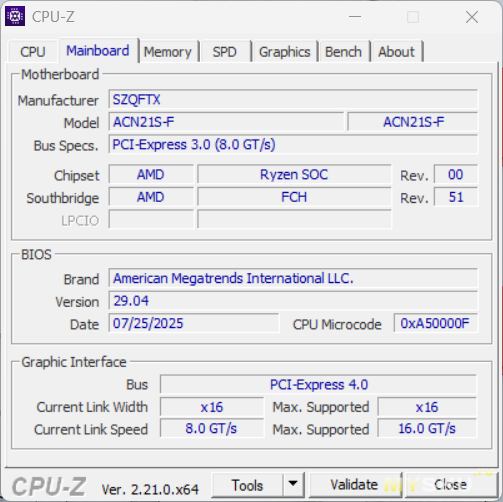Click the CPU-Z app icon in title bar
503x502 pixels.
point(15,16)
